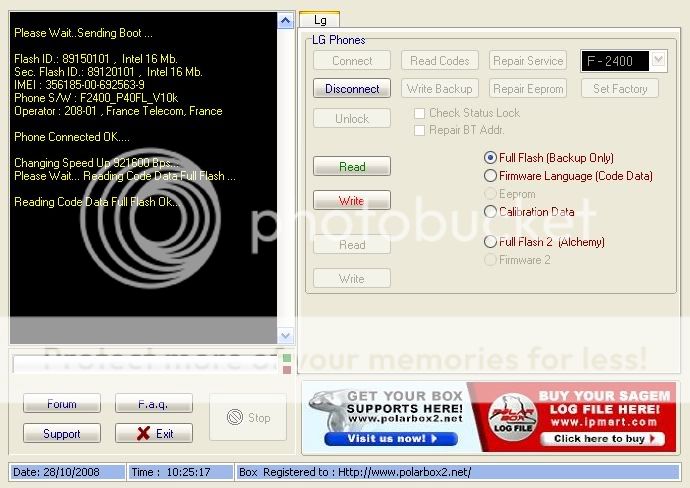Click the Box Registered to status field

[458, 472]
